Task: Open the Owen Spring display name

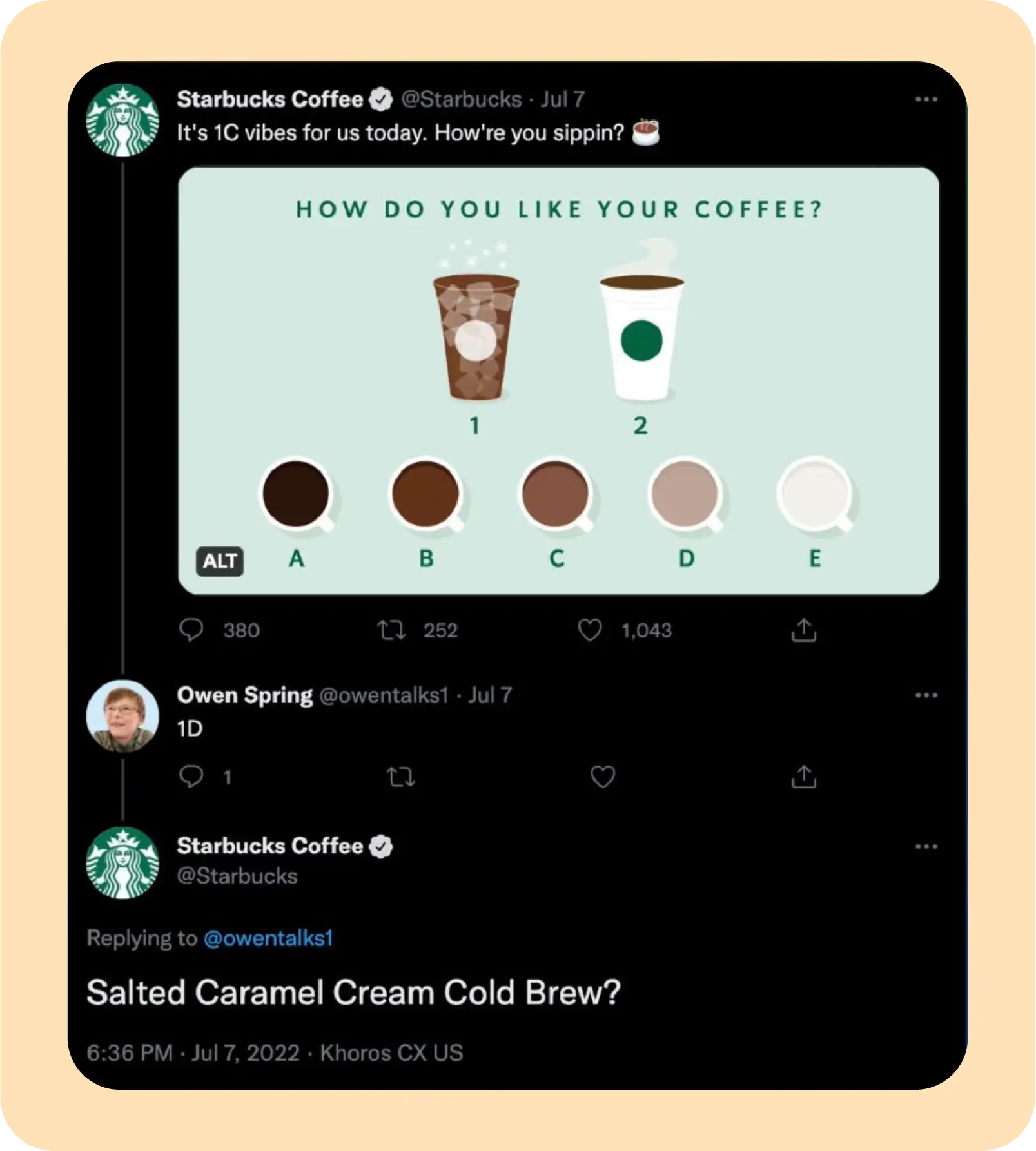Action: click(244, 695)
